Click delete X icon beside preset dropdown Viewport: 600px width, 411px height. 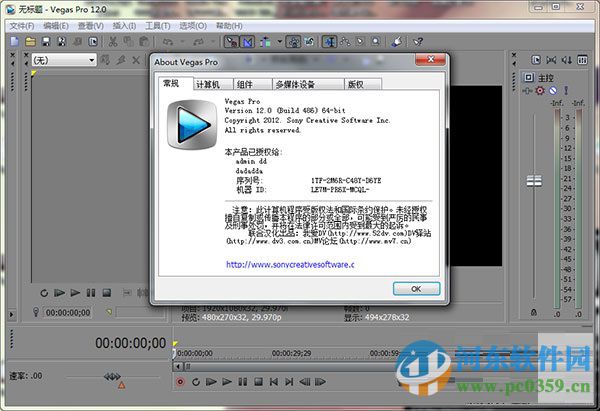(136, 60)
